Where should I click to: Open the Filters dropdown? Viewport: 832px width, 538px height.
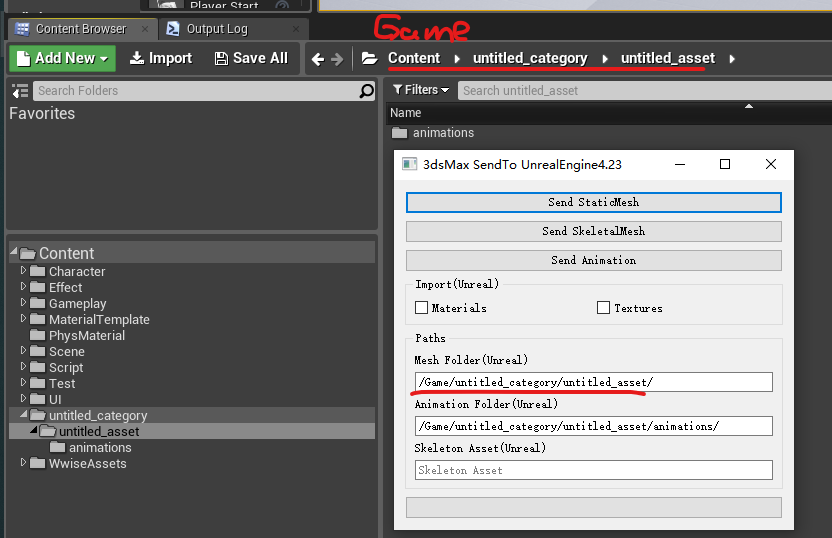[x=421, y=90]
